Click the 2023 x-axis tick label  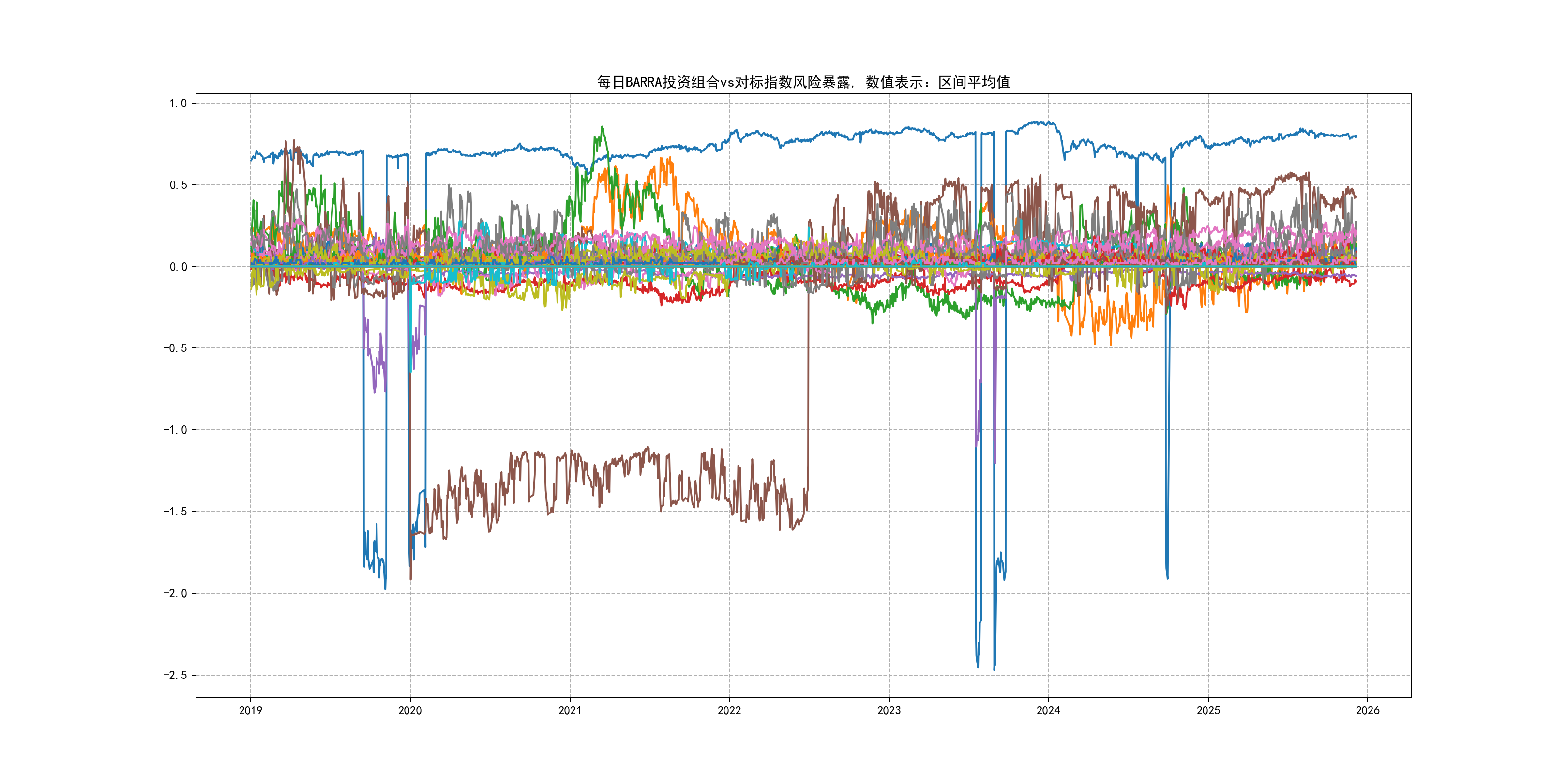pyautogui.click(x=889, y=710)
